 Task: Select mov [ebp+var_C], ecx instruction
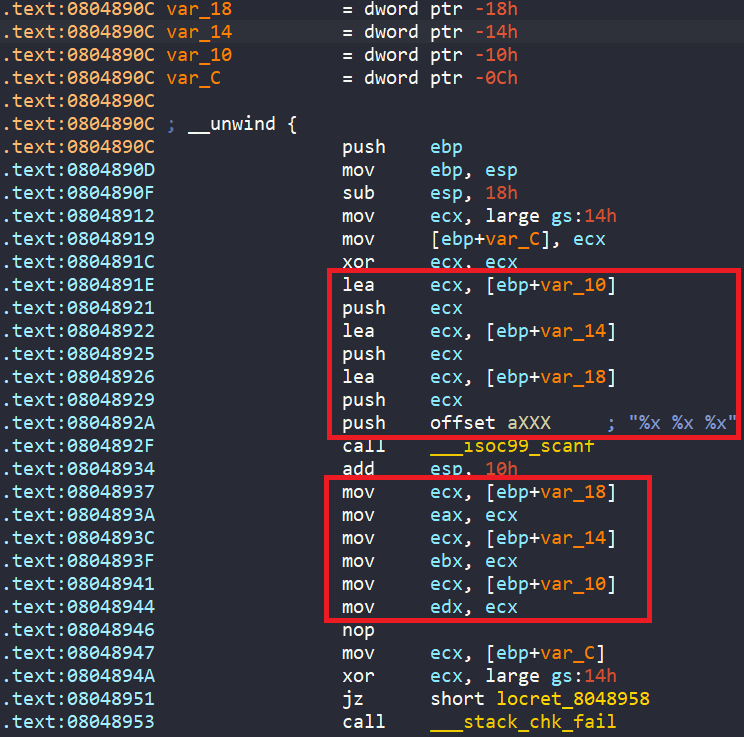click(x=474, y=239)
